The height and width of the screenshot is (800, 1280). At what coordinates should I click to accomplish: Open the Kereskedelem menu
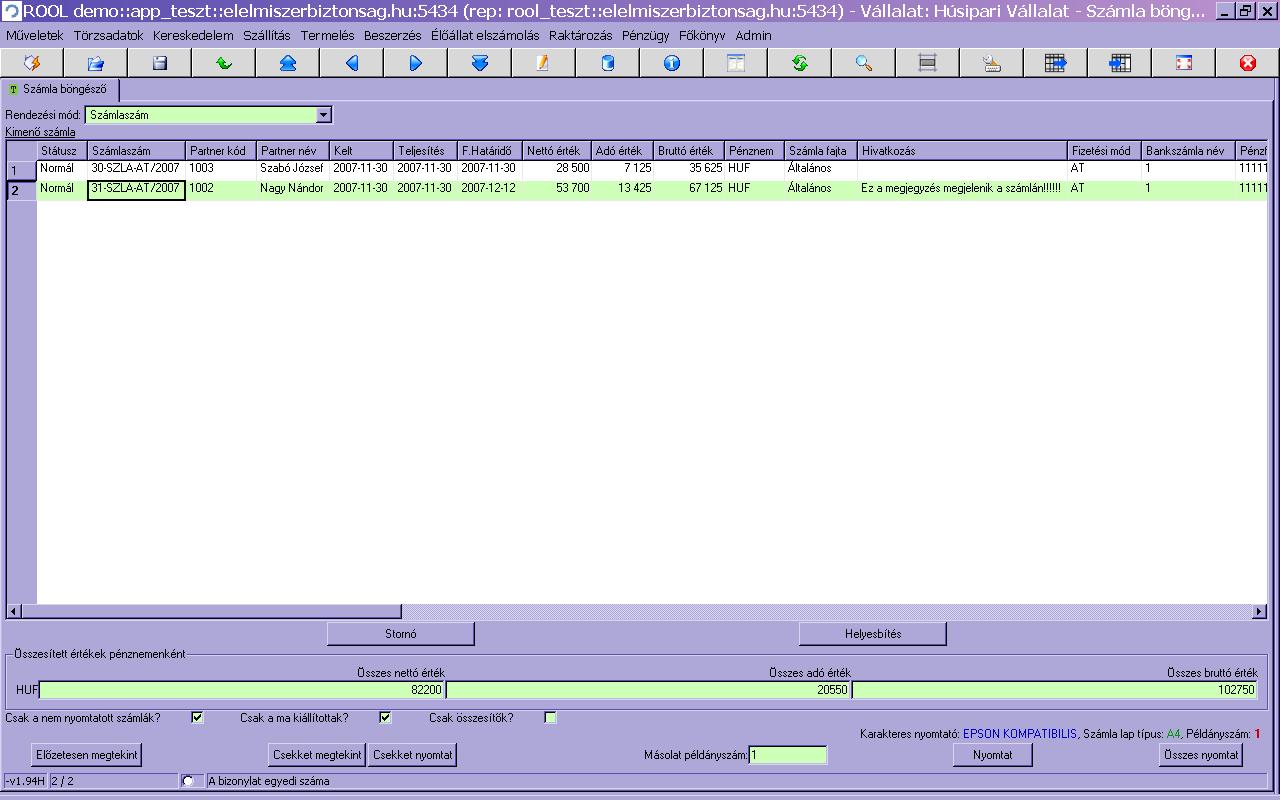(193, 35)
